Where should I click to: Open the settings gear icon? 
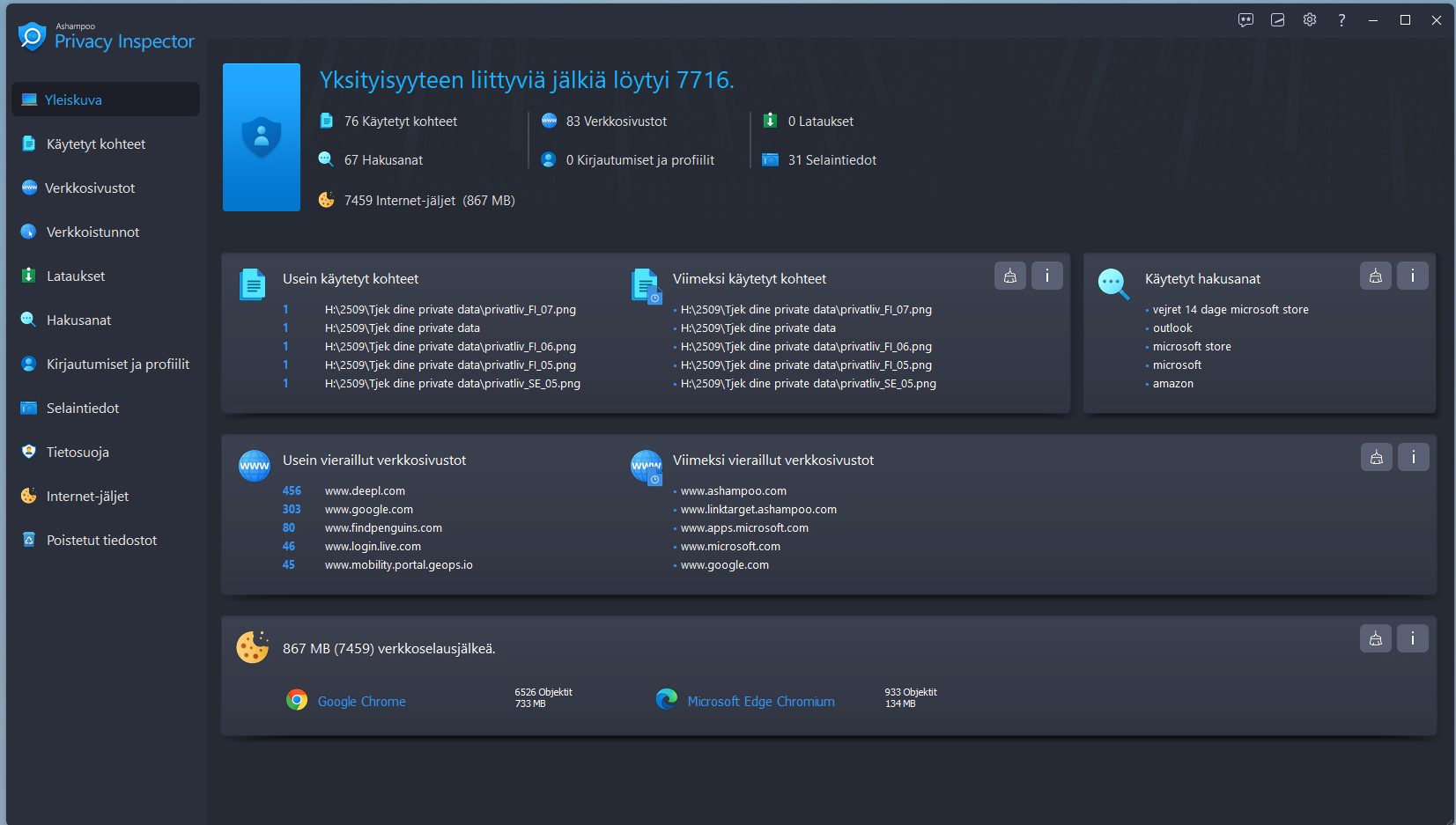tap(1310, 20)
